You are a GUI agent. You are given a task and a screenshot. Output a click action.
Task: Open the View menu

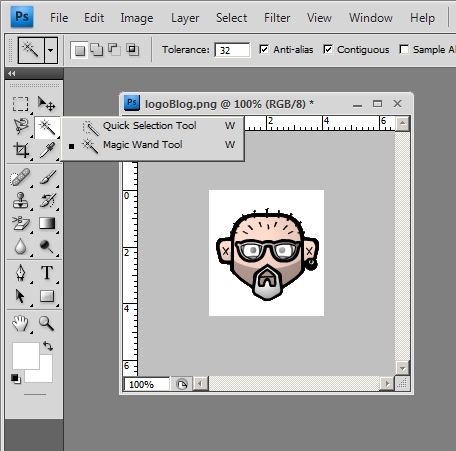tap(319, 18)
